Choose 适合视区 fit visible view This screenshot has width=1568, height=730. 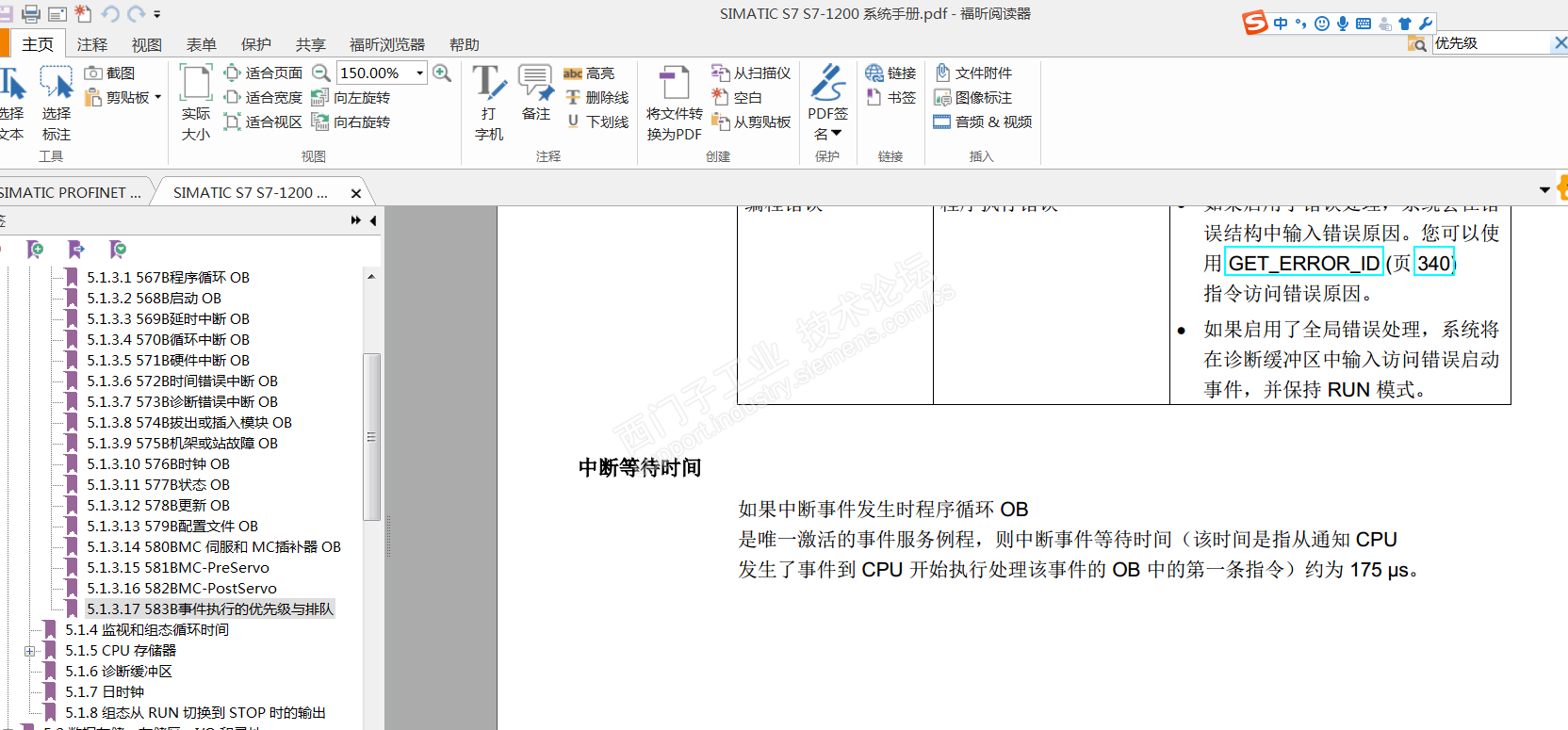point(264,122)
